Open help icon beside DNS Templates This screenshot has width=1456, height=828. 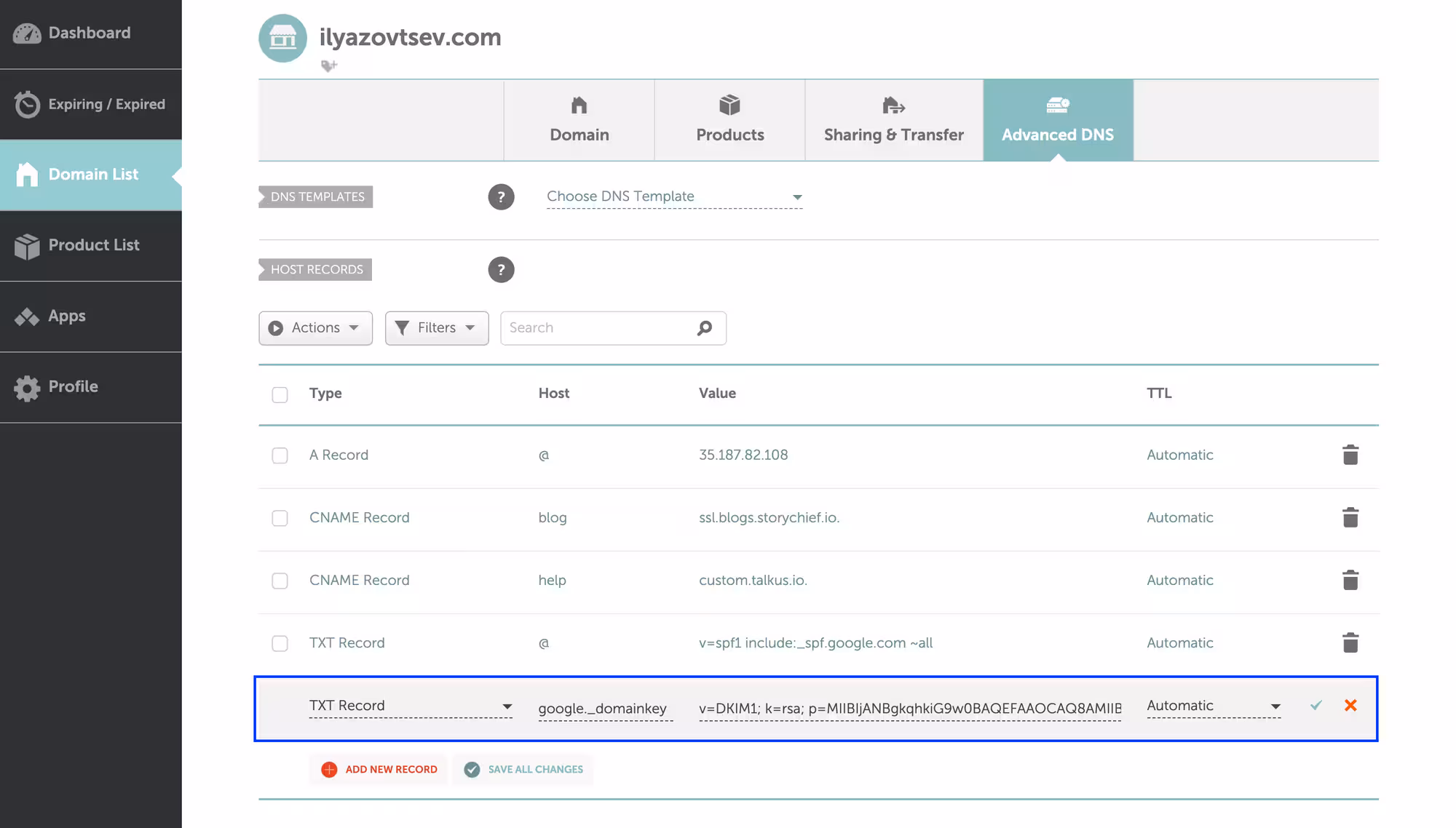tap(501, 197)
